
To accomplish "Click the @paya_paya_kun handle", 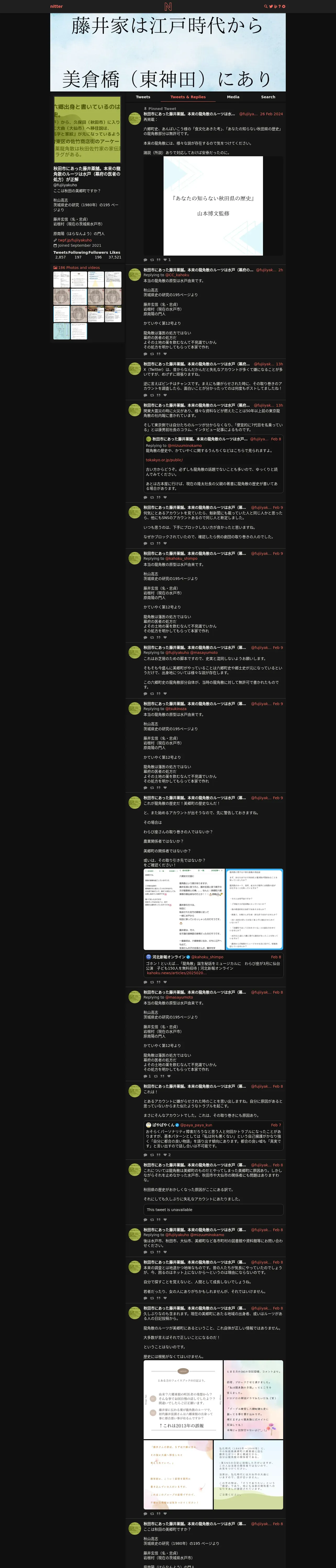I will pos(196,1125).
